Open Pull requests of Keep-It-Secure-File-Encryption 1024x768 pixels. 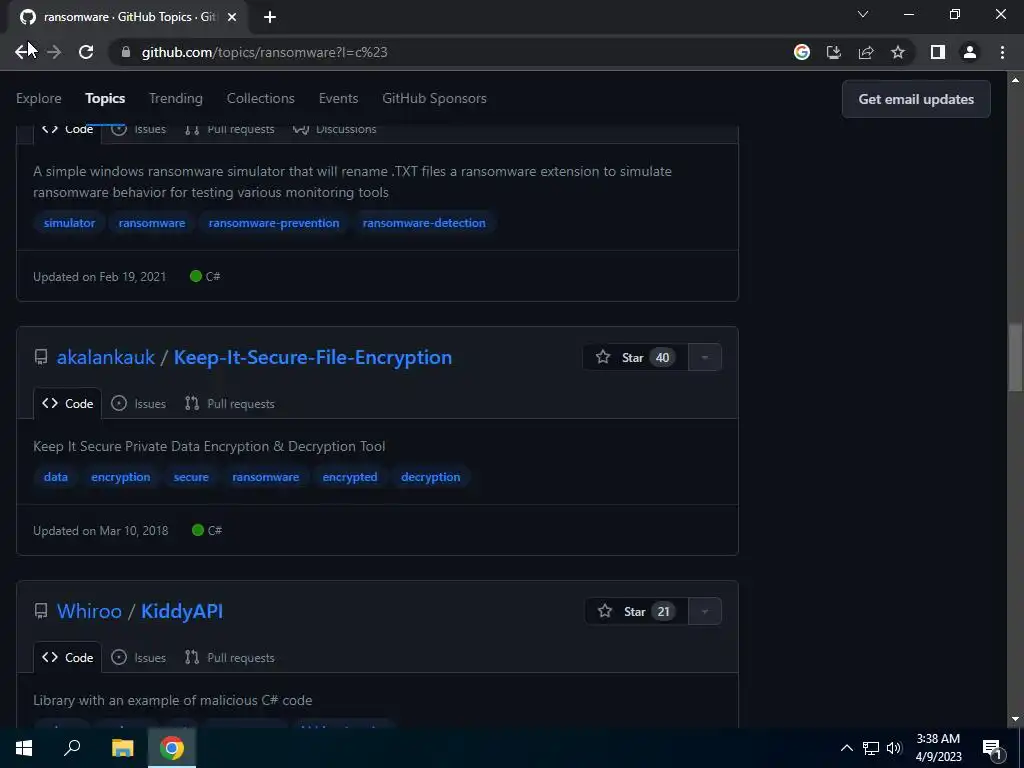tap(229, 404)
